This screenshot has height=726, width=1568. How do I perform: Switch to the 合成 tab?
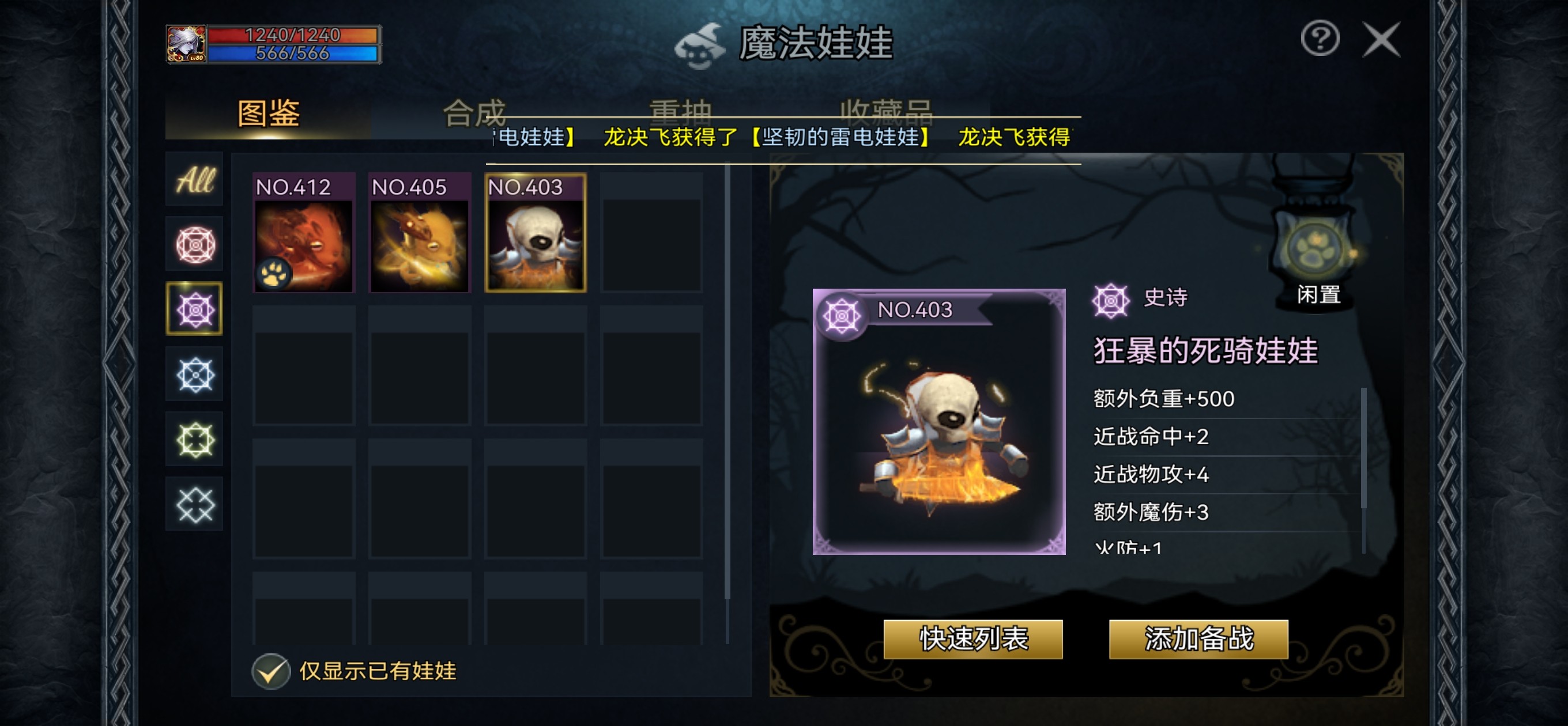474,113
